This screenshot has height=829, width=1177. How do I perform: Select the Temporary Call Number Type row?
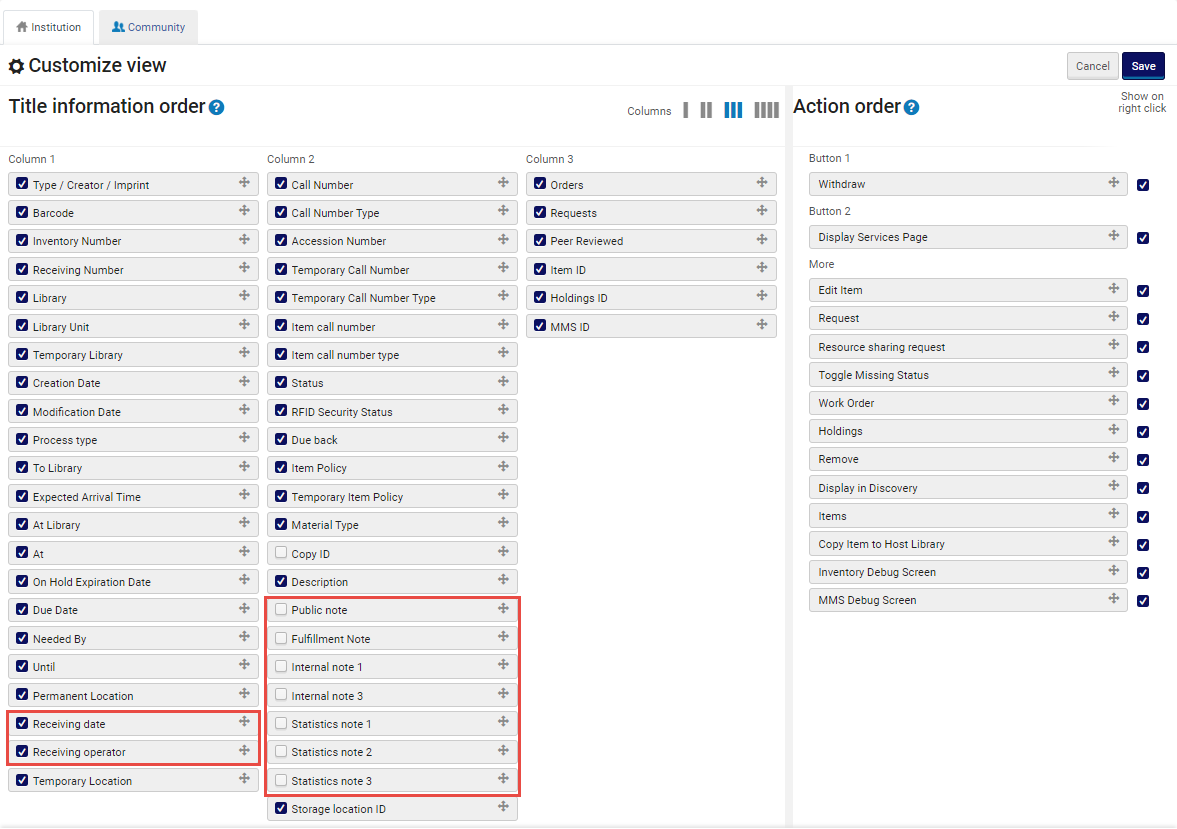[x=392, y=298]
